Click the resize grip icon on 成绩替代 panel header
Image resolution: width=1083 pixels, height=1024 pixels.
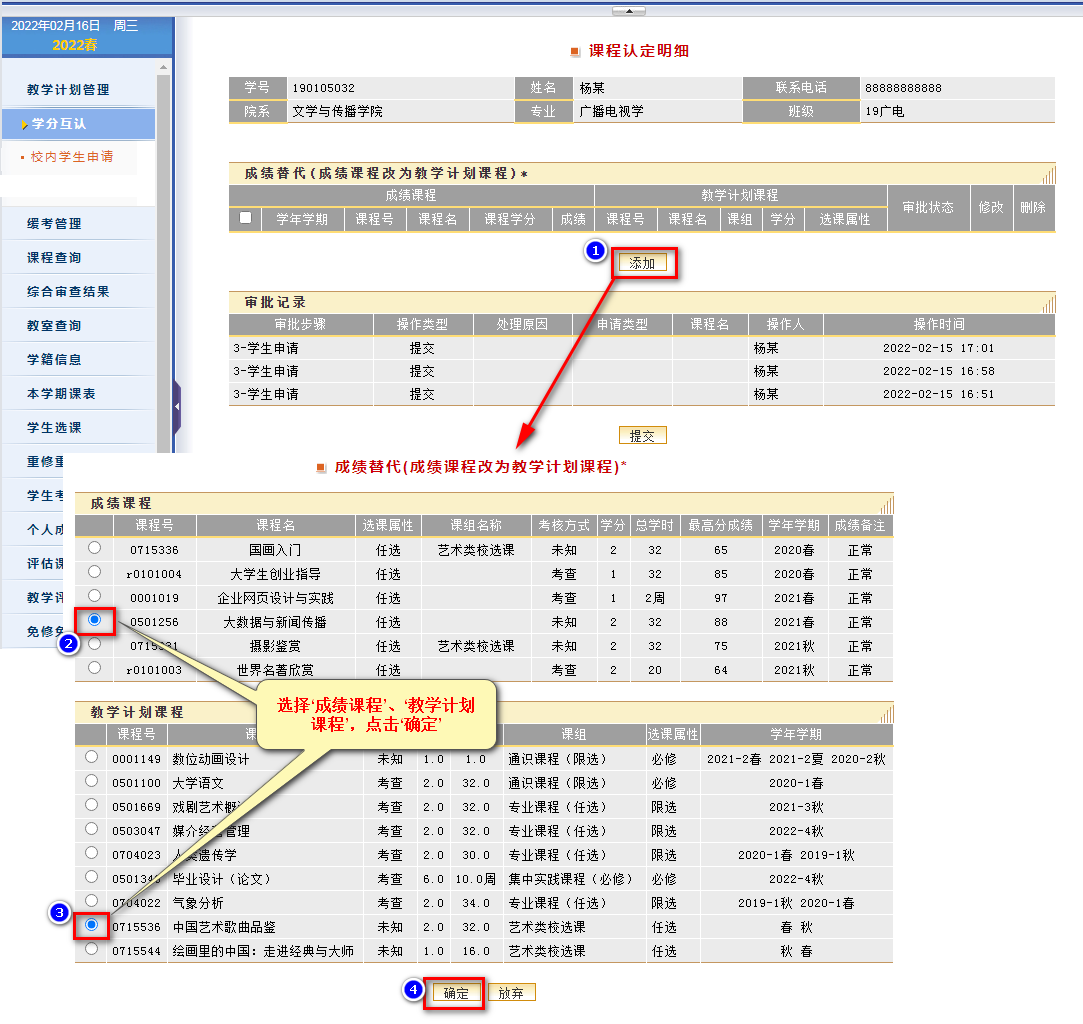pyautogui.click(x=1048, y=175)
